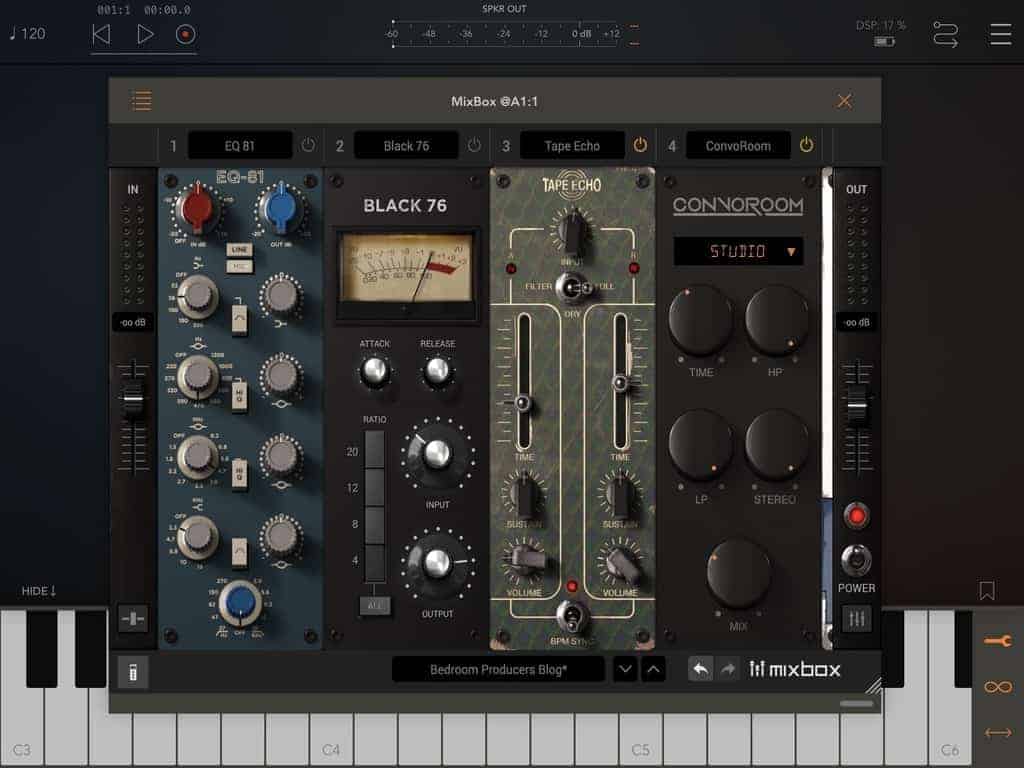This screenshot has height=768, width=1024.
Task: Click the wrench settings icon
Action: (x=997, y=641)
